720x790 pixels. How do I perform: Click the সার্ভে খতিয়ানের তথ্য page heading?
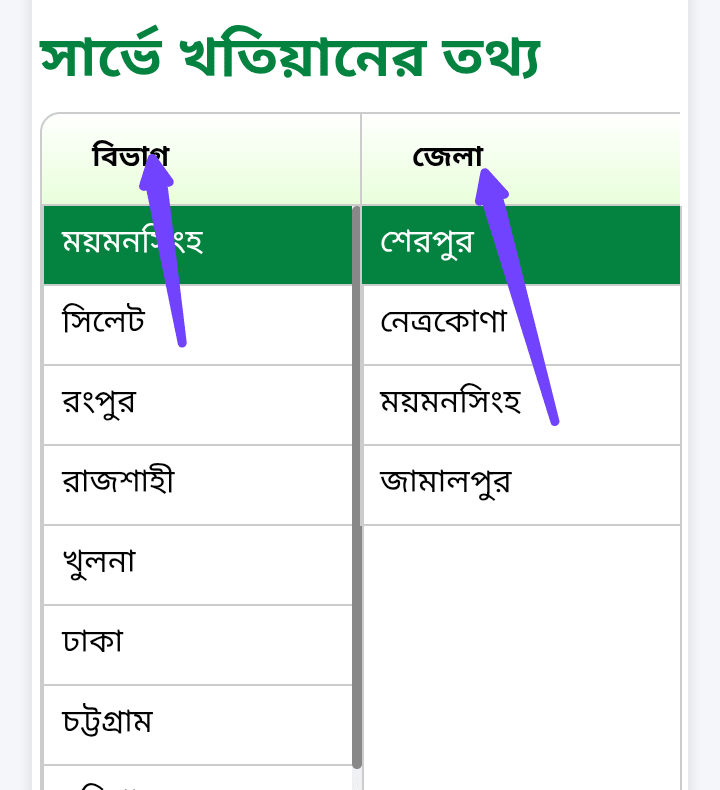point(290,58)
